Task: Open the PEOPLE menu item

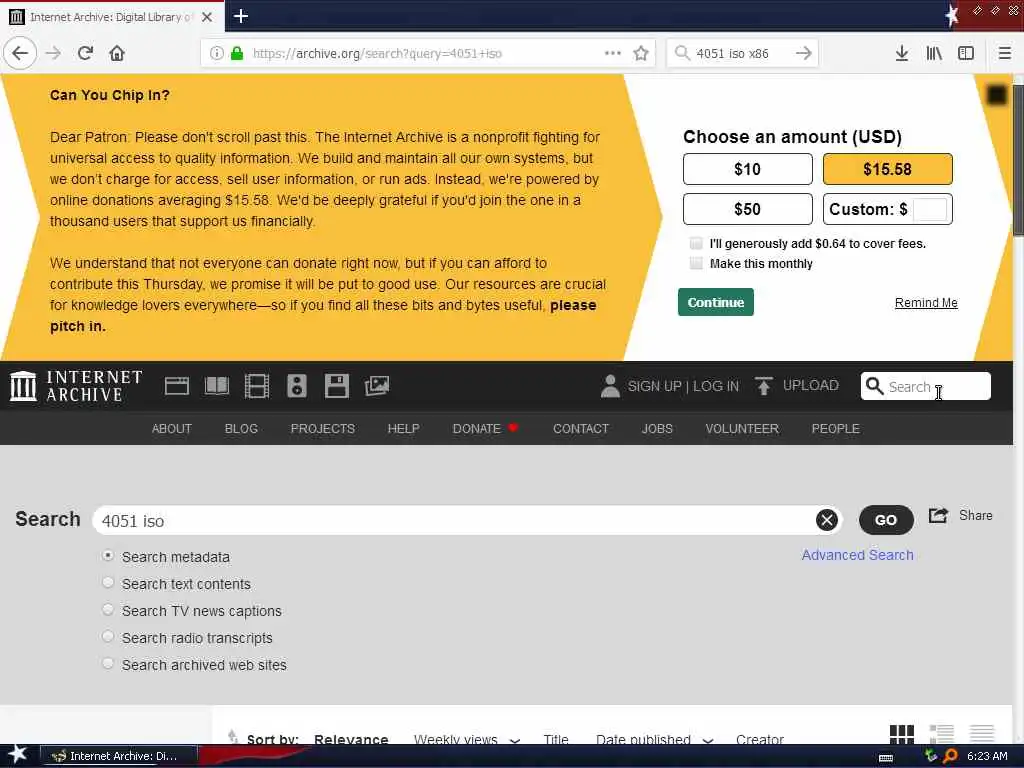Action: [x=835, y=428]
